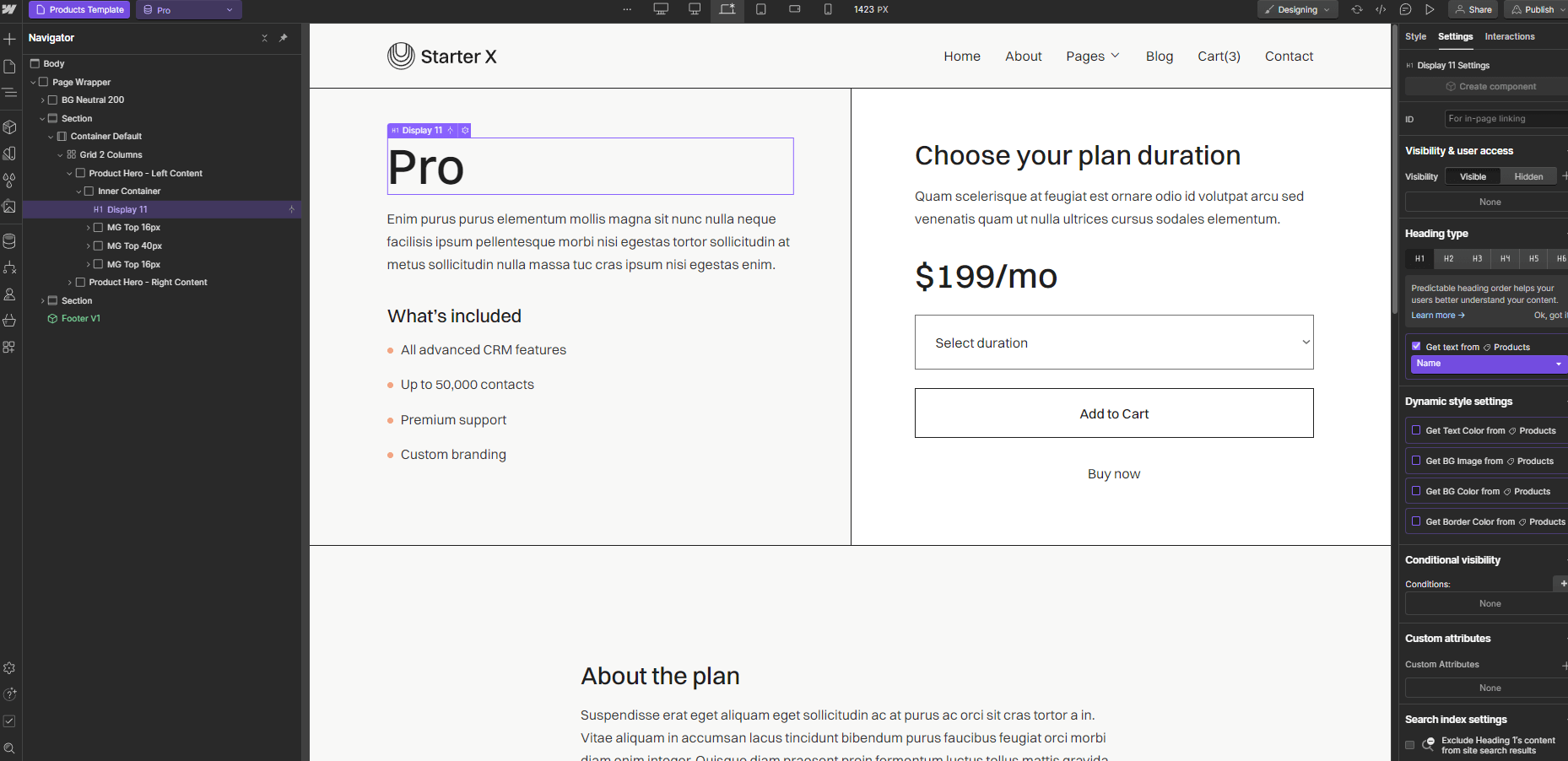Image resolution: width=1568 pixels, height=761 pixels.
Task: Switch to tablet breakpoint preview
Action: [760, 9]
